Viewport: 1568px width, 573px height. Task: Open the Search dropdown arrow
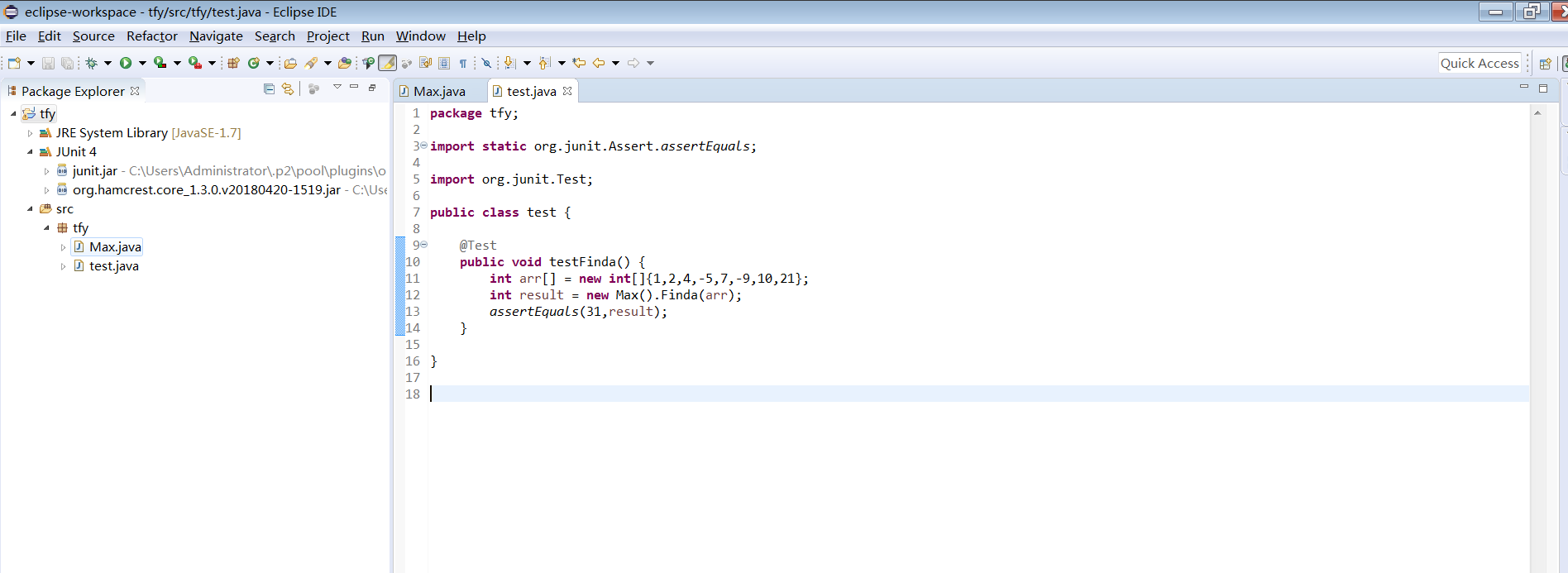click(x=327, y=63)
